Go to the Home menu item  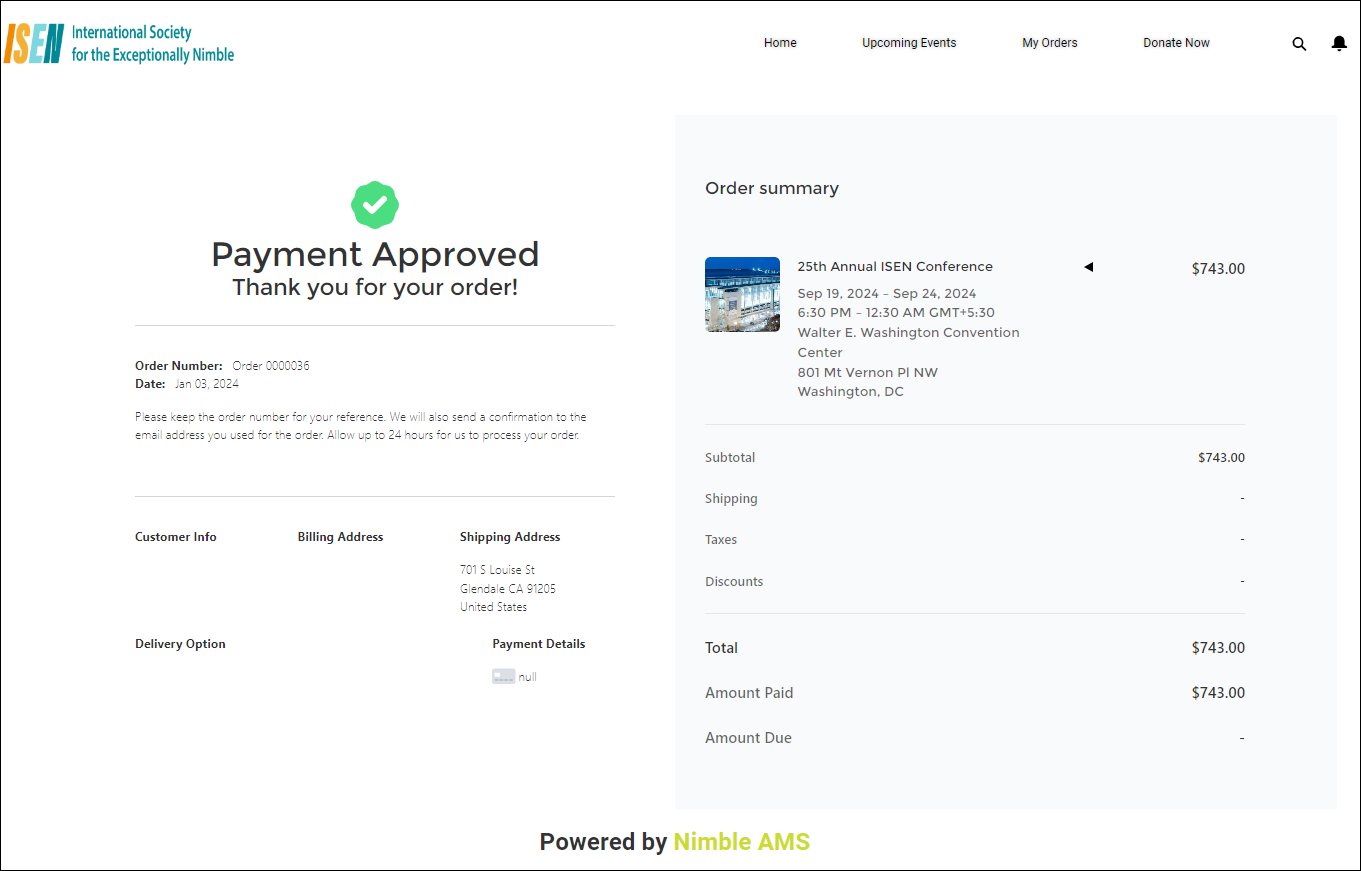(x=780, y=43)
